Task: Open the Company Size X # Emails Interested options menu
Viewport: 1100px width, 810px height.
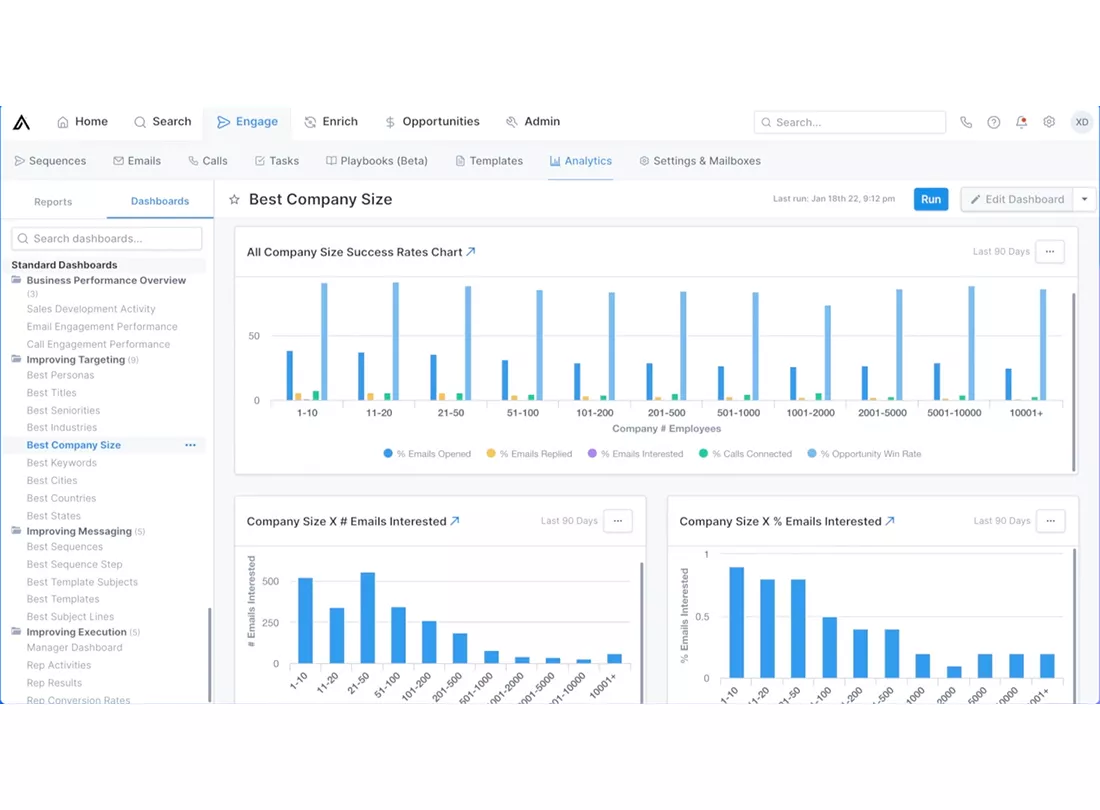Action: tap(617, 521)
